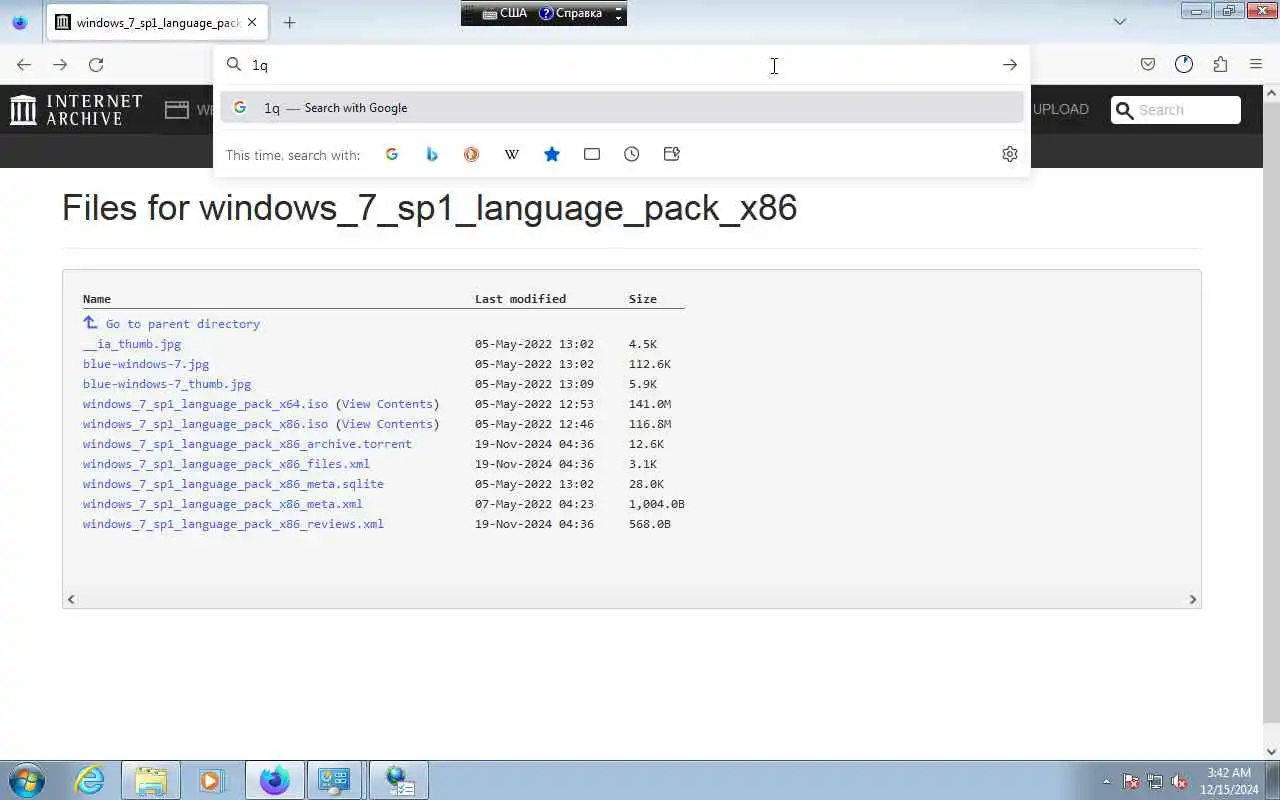
Task: Open blue-windows-7_thumb.jpg file
Action: click(167, 384)
